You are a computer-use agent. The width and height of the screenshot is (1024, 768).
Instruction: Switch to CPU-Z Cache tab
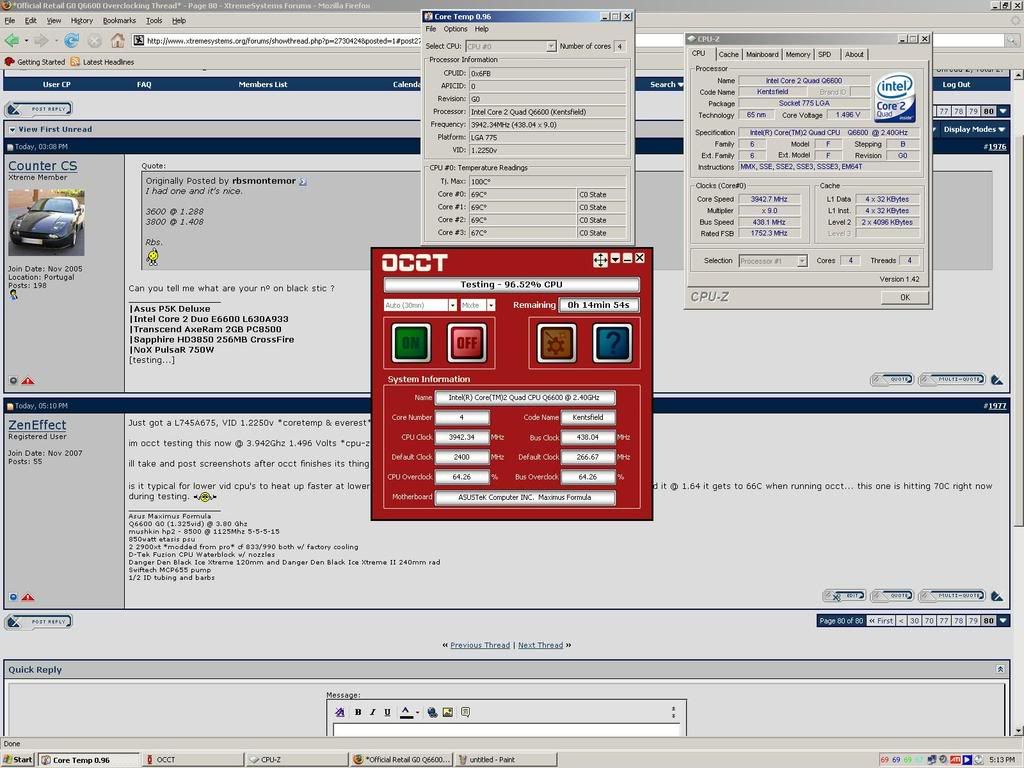729,55
